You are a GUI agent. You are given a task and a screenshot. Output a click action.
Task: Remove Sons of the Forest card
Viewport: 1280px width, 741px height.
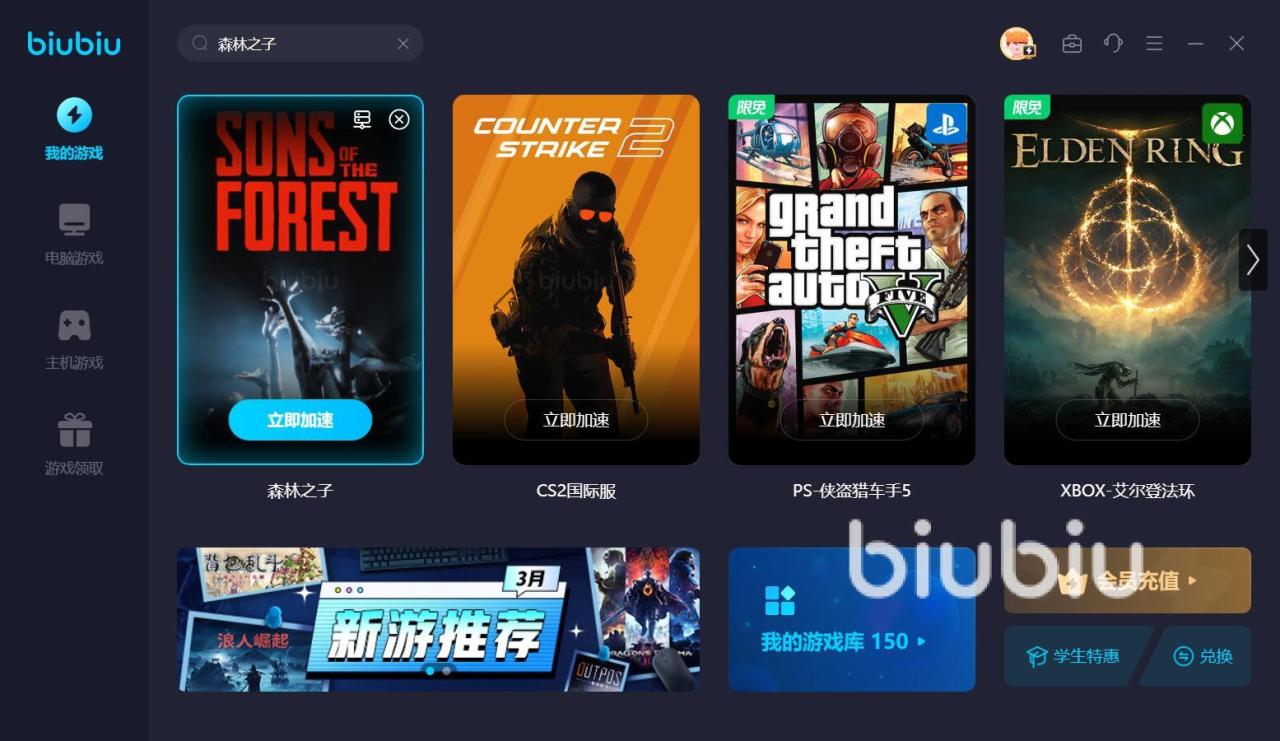point(399,119)
